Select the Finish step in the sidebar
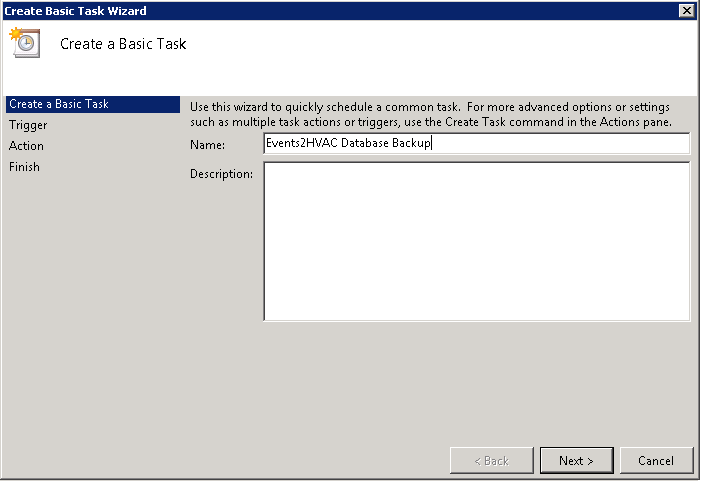This screenshot has width=701, height=481. (24, 167)
